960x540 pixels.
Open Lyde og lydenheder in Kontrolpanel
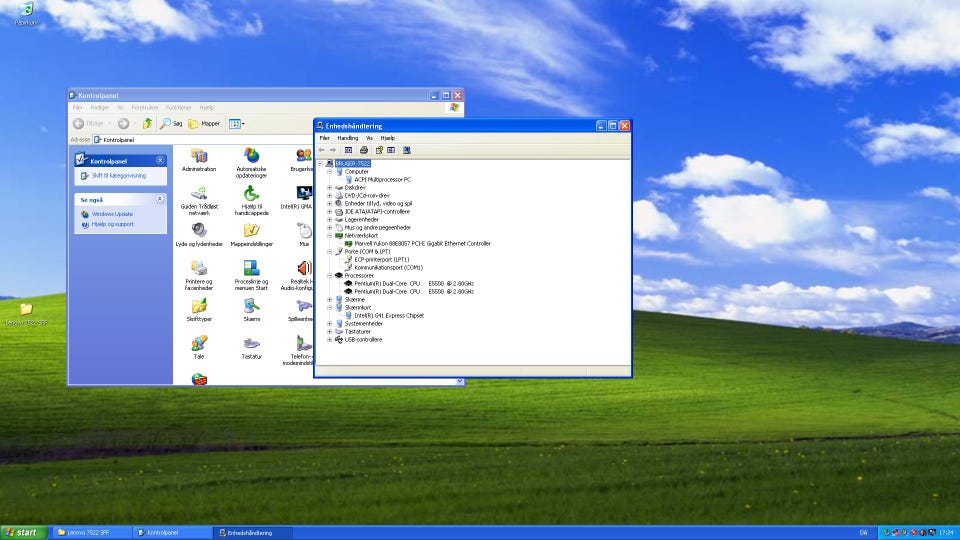(199, 235)
